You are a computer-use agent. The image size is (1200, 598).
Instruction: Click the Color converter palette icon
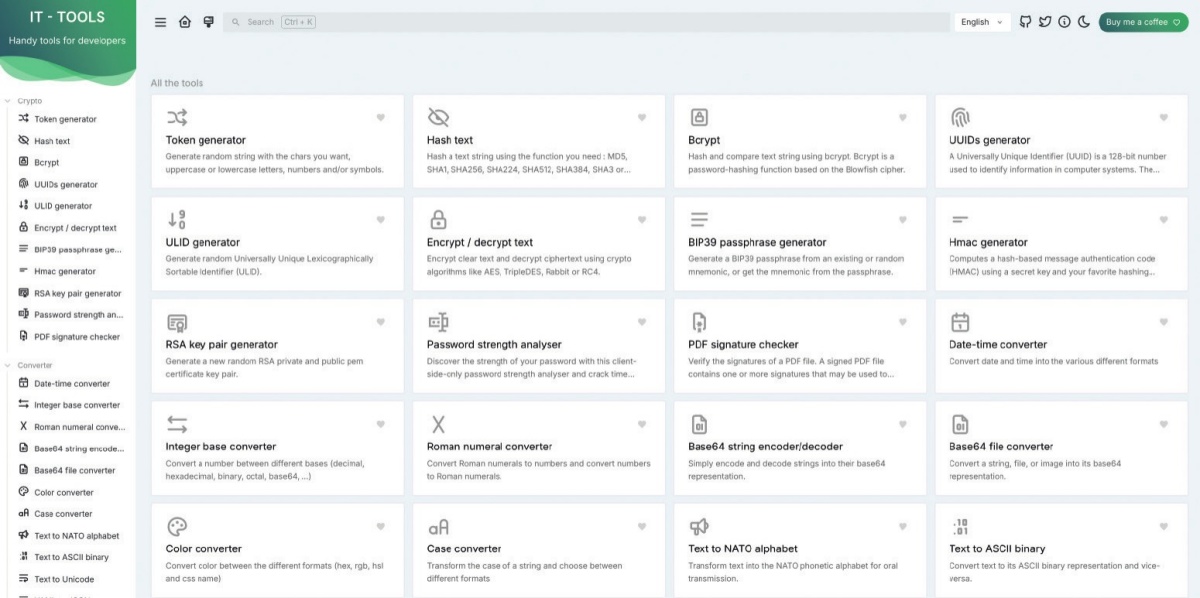177,526
